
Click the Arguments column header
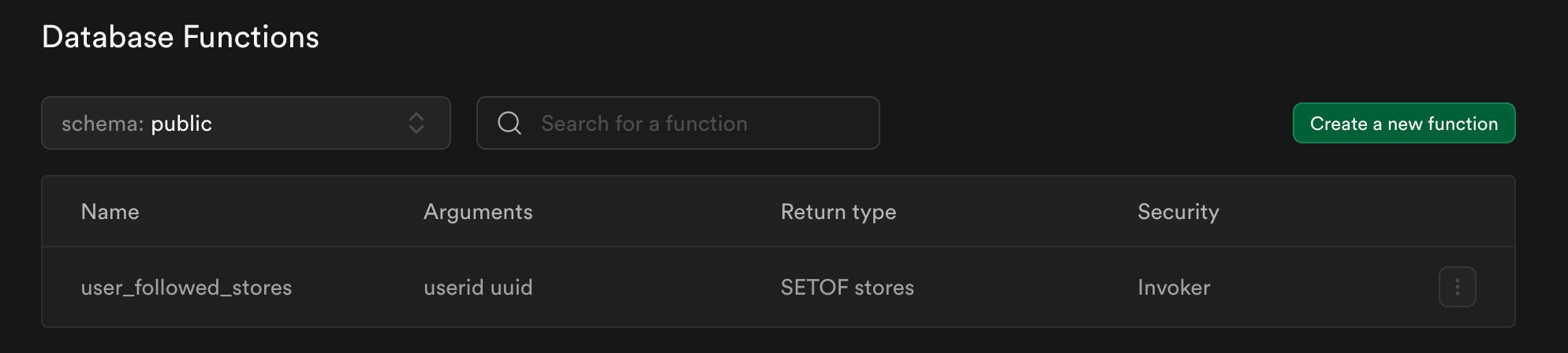click(x=478, y=211)
